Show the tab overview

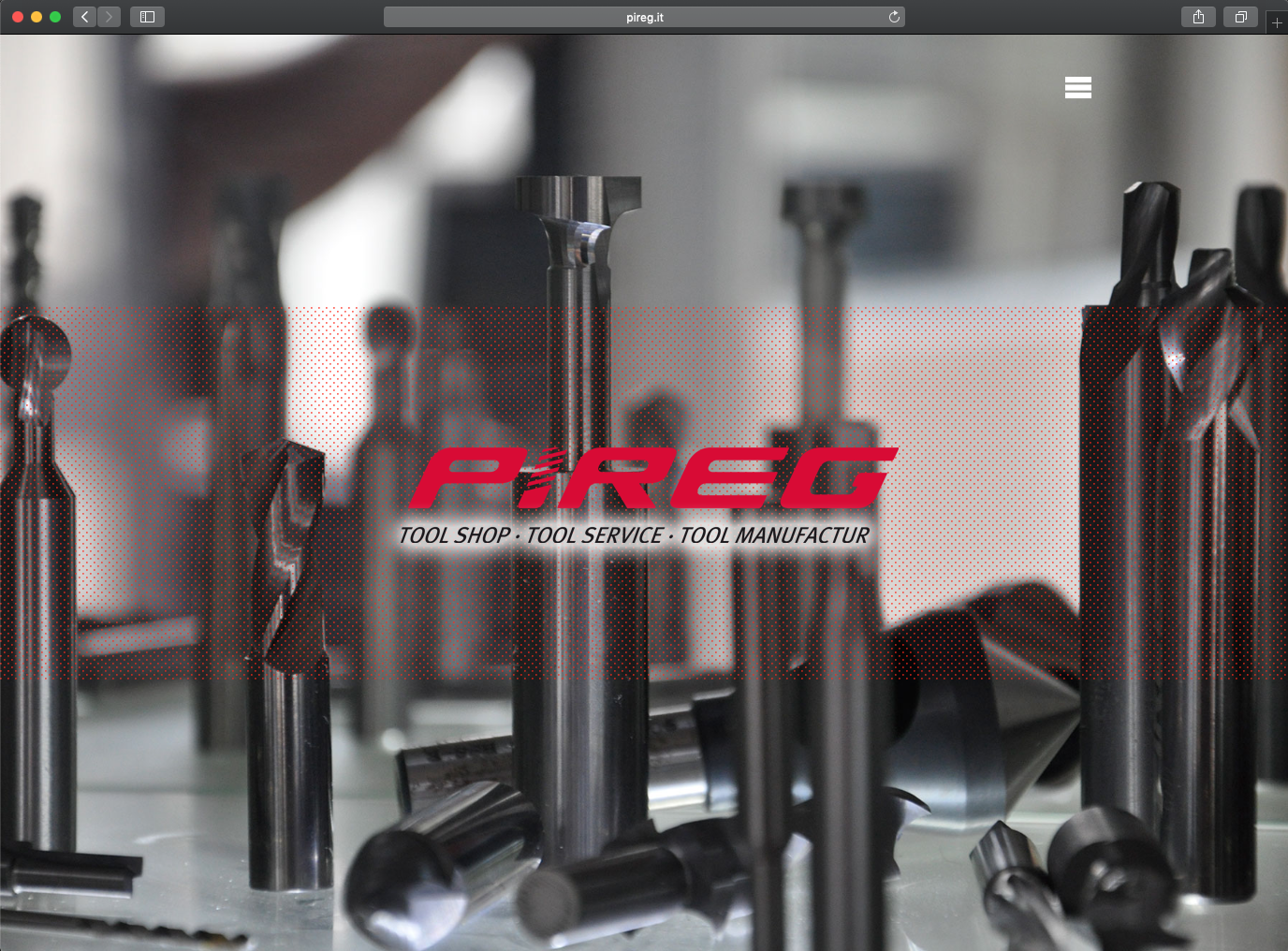point(1240,17)
